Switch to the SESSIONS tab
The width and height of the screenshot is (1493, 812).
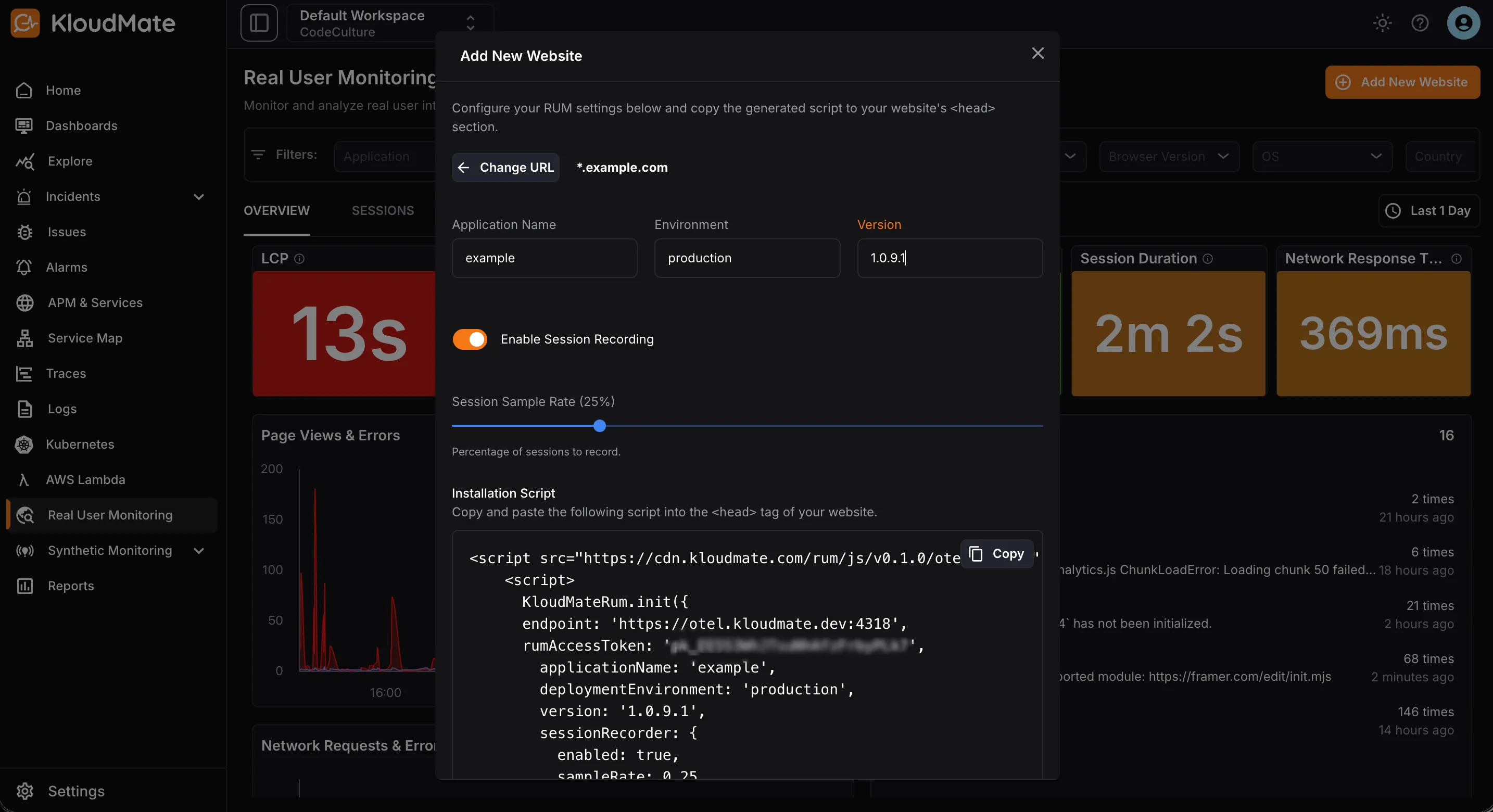(x=383, y=210)
